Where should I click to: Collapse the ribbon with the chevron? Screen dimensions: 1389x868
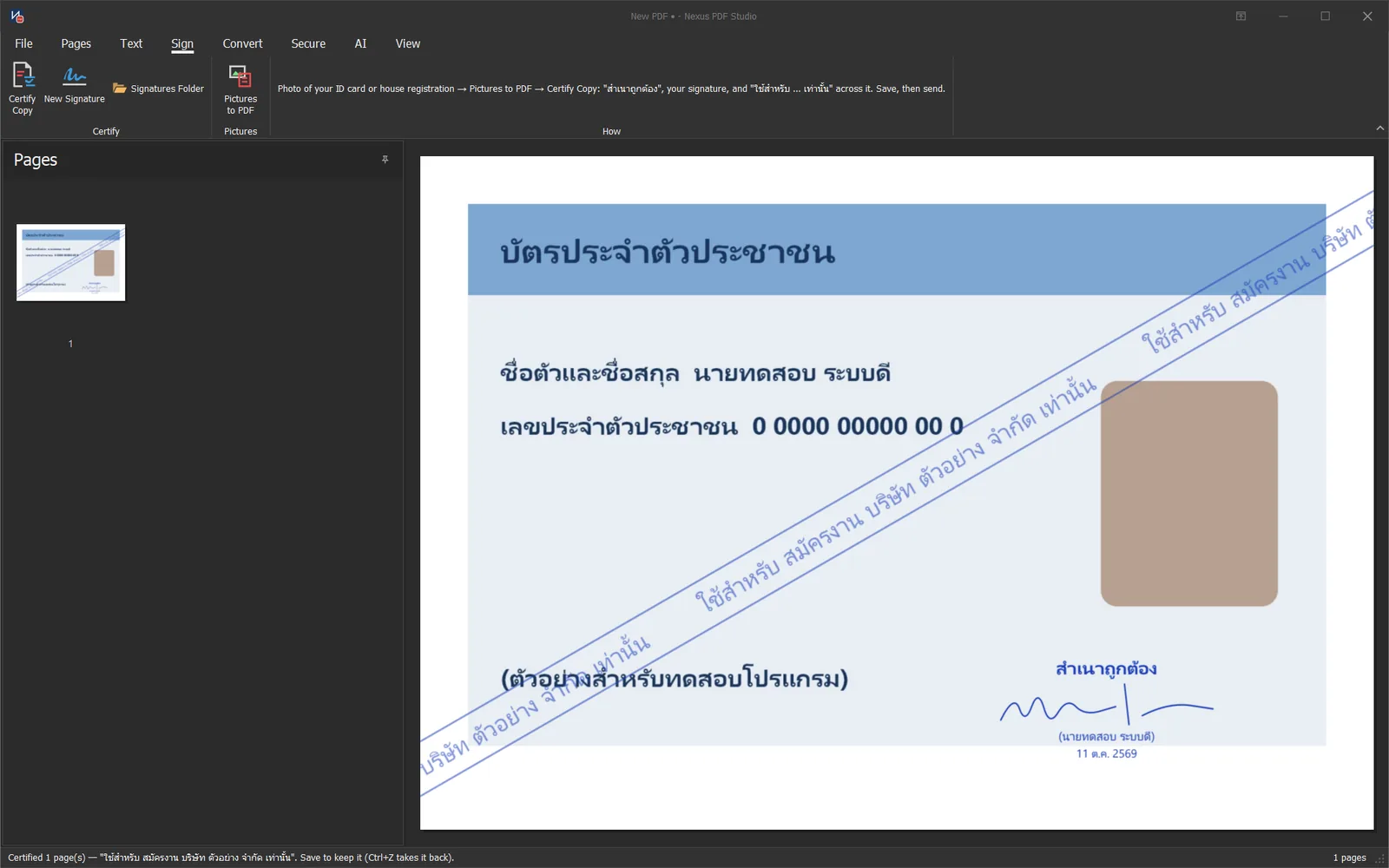[1380, 128]
